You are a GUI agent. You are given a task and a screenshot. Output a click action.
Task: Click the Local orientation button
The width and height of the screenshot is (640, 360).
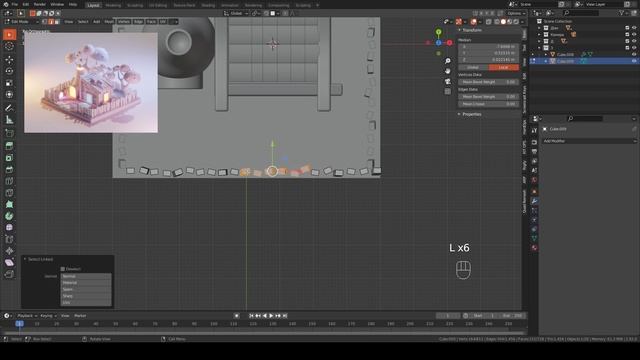click(x=503, y=68)
